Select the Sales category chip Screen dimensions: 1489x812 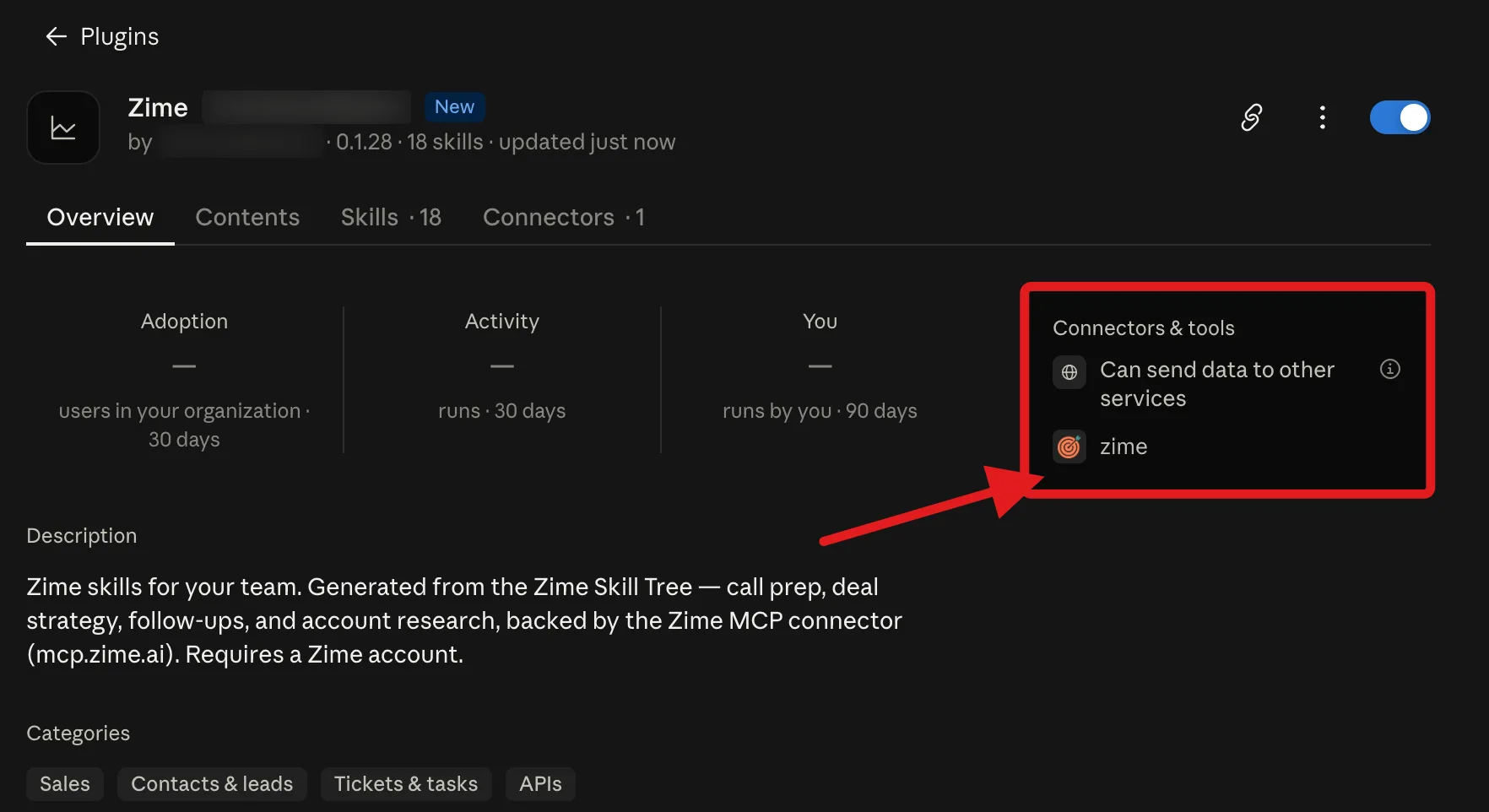pos(65,784)
